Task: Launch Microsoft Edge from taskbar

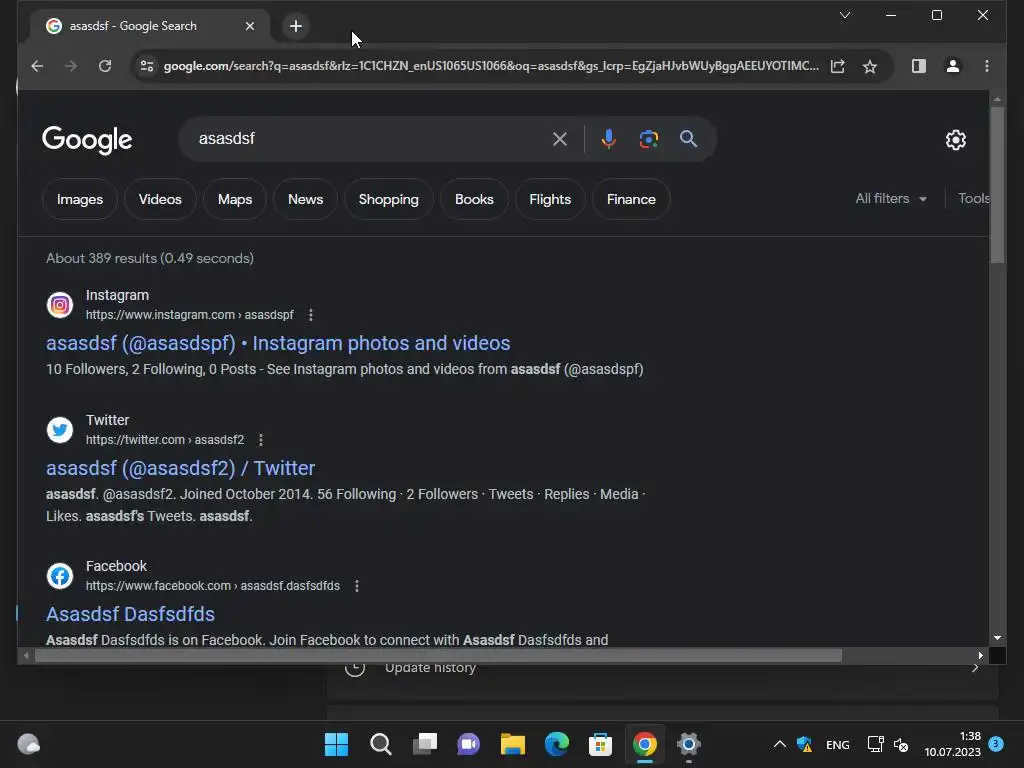Action: [556, 744]
